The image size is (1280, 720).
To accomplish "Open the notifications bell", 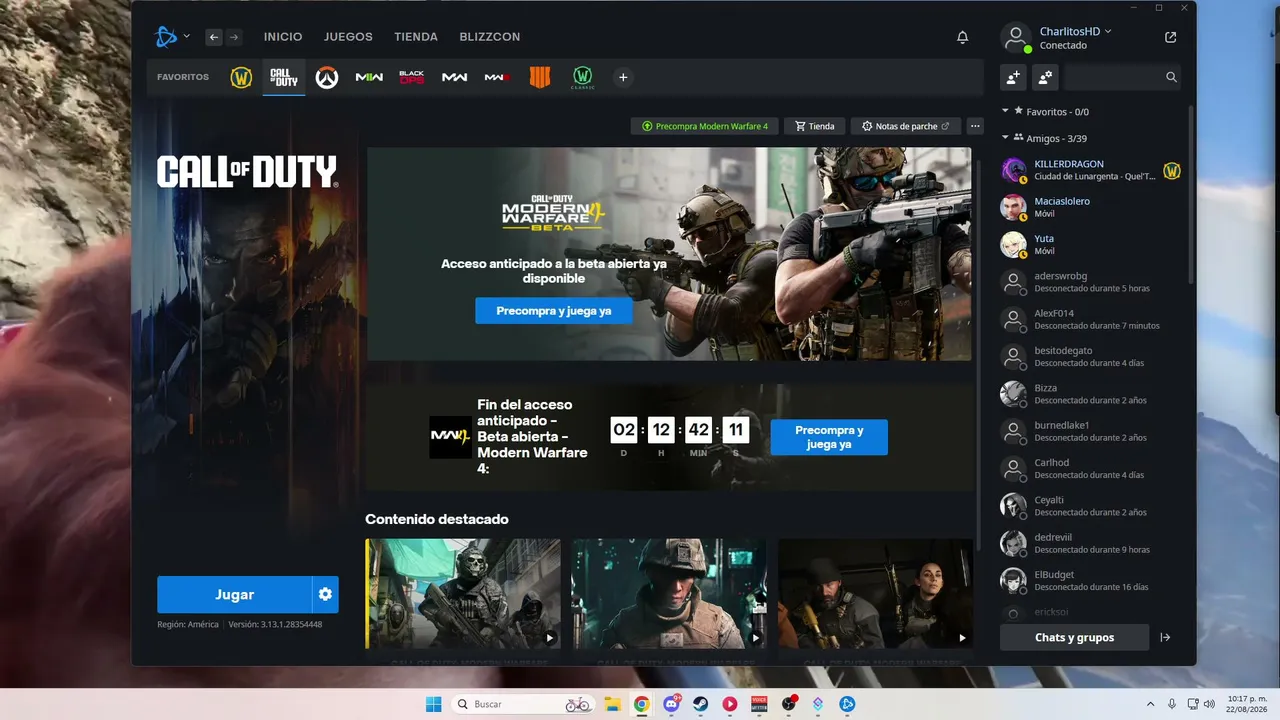I will (962, 37).
